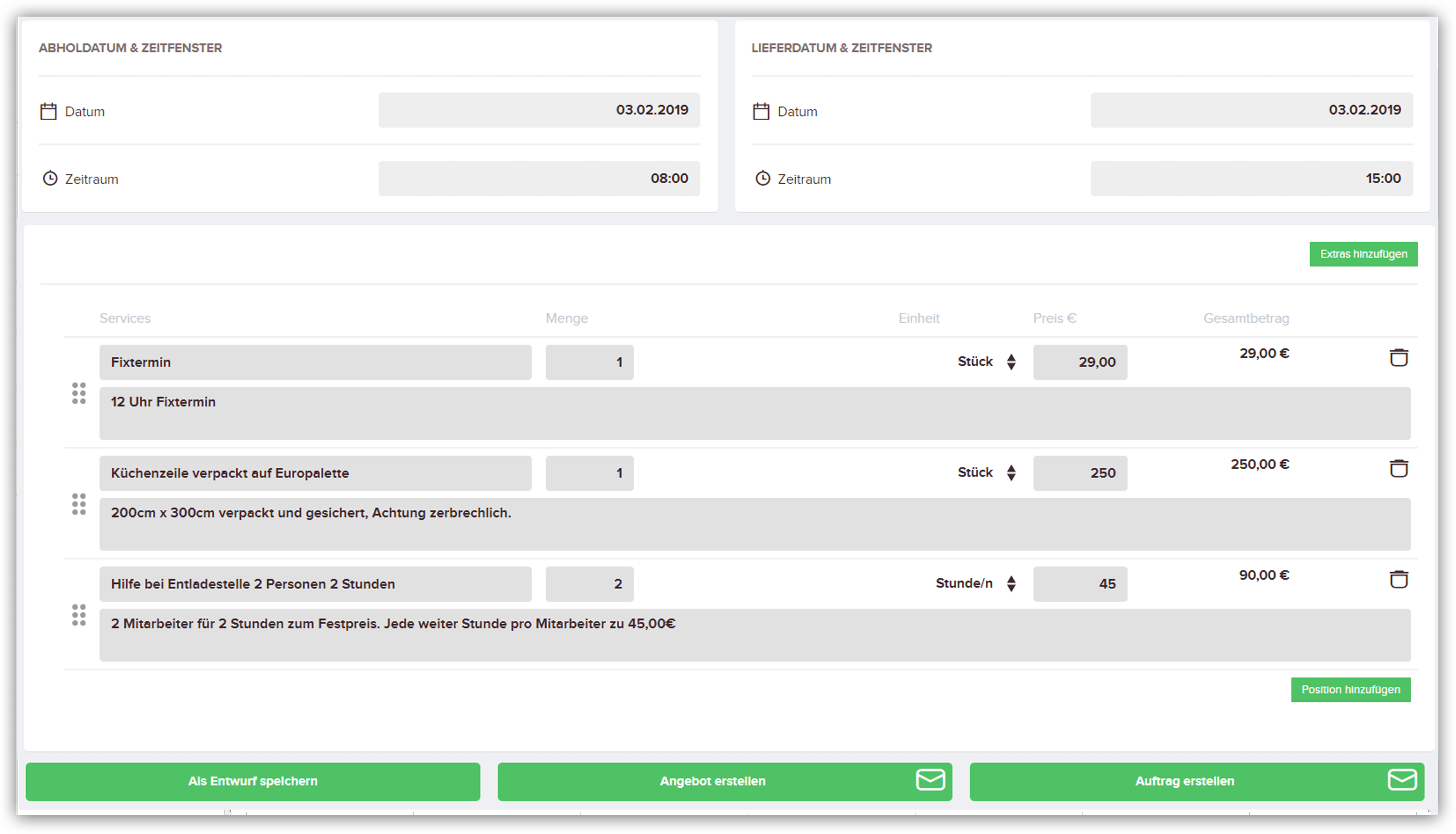The height and width of the screenshot is (834, 1456).
Task: Save order with Als Entwurf speichern
Action: [x=253, y=781]
